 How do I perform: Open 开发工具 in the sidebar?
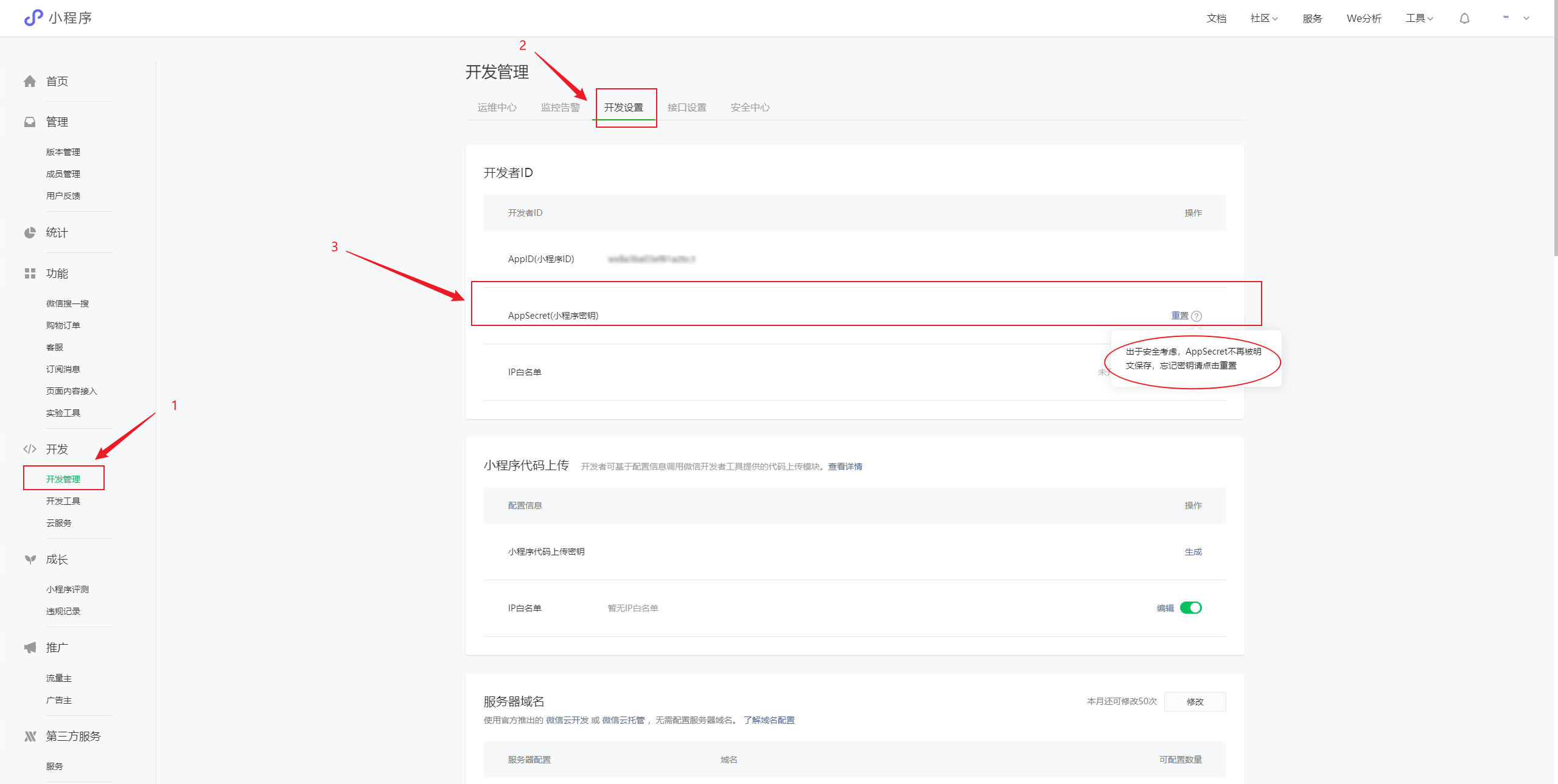pos(63,501)
